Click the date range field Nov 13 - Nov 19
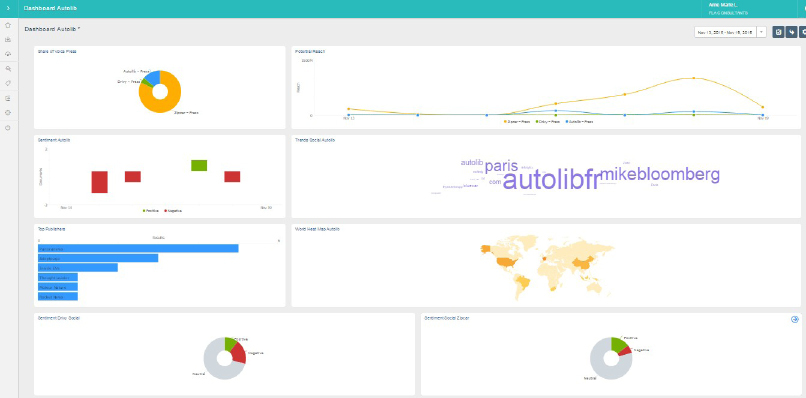This screenshot has height=398, width=806. pos(725,32)
